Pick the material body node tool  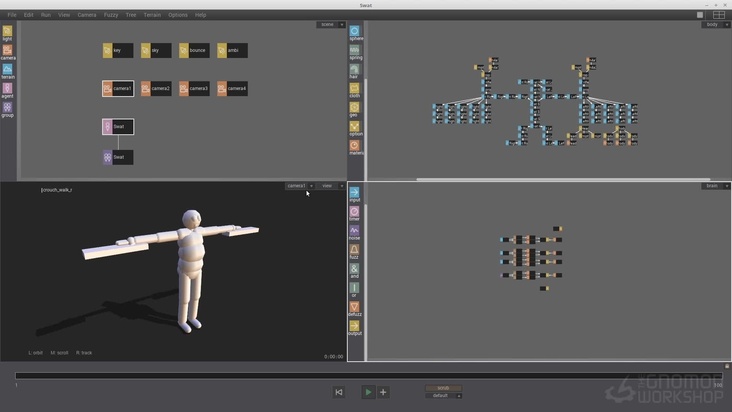click(x=355, y=148)
